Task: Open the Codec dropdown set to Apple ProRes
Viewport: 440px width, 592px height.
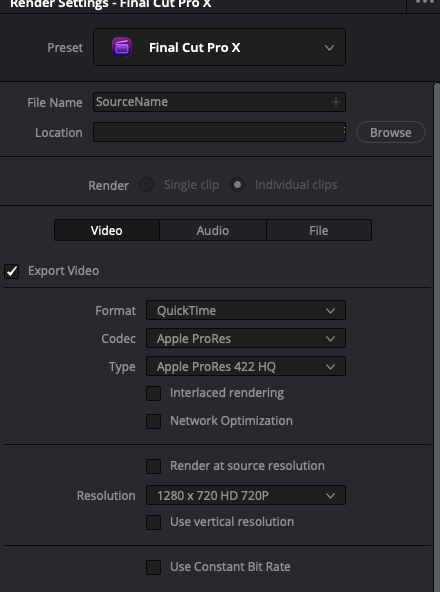Action: click(245, 338)
